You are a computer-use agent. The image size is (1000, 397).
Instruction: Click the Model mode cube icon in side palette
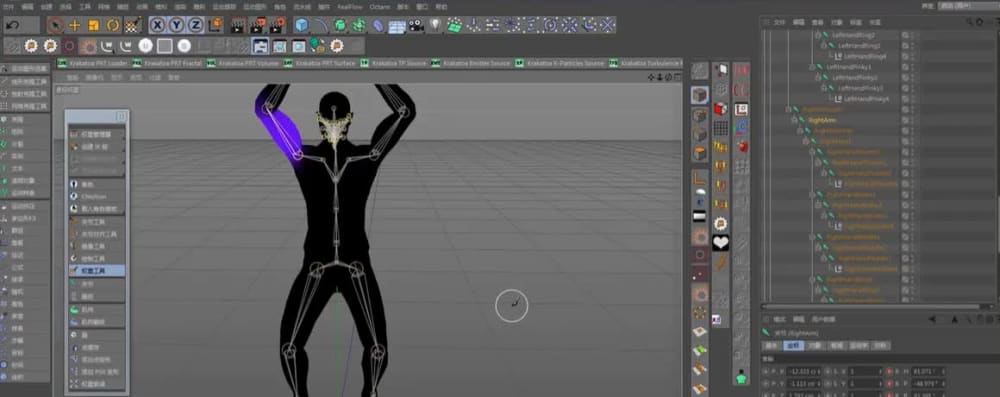point(700,95)
